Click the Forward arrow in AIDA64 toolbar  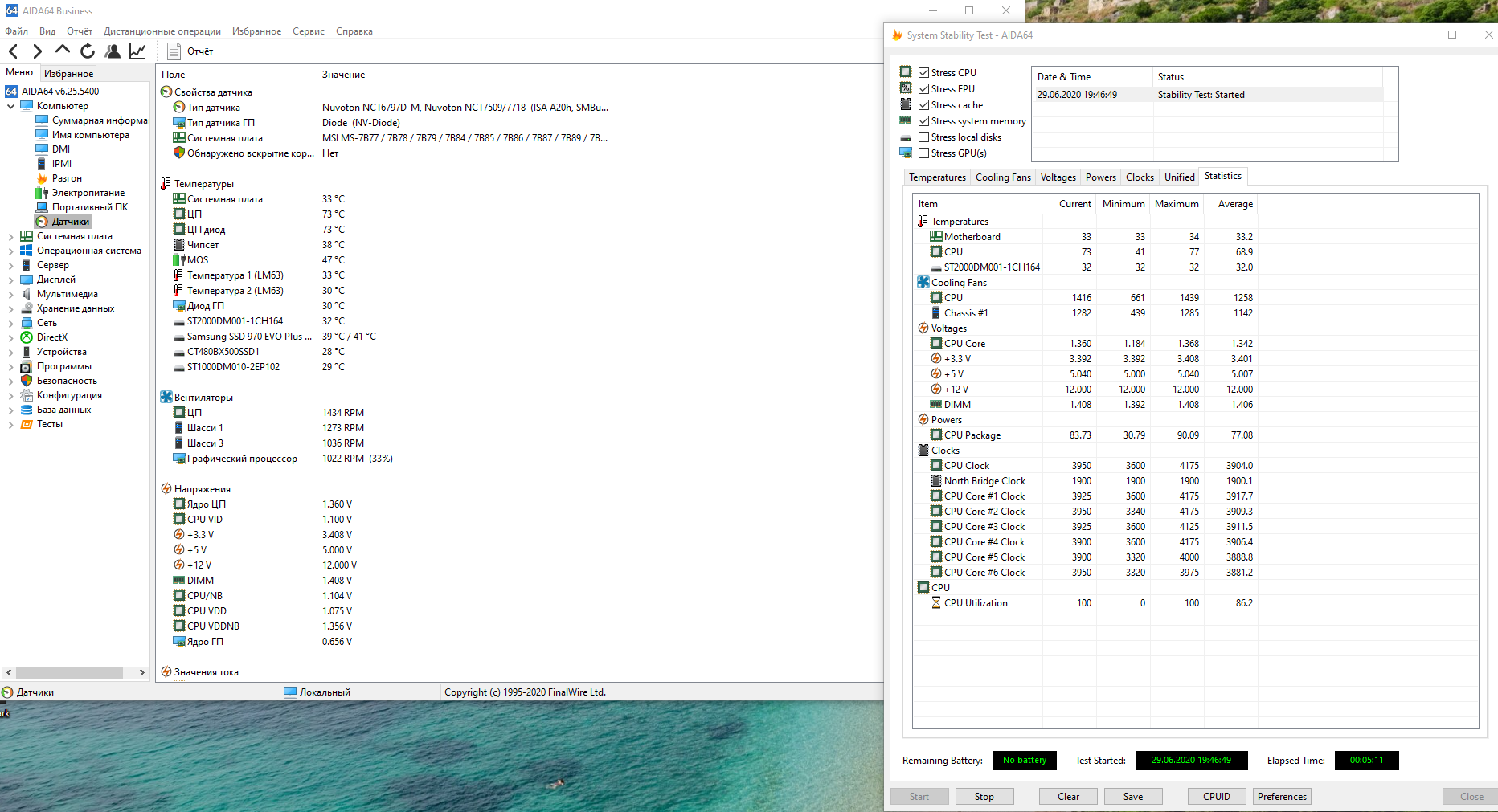38,51
